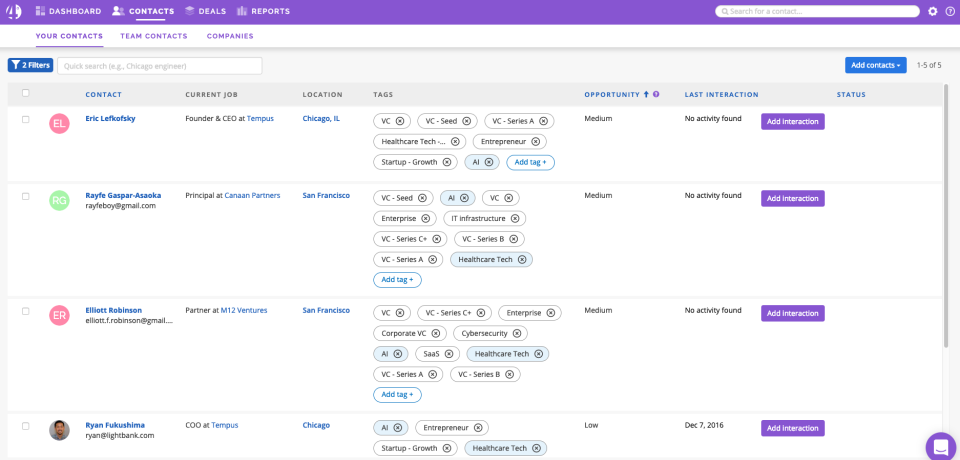Viewport: 960px width, 460px height.
Task: Sort by the Last Interaction column header
Action: pyautogui.click(x=721, y=94)
